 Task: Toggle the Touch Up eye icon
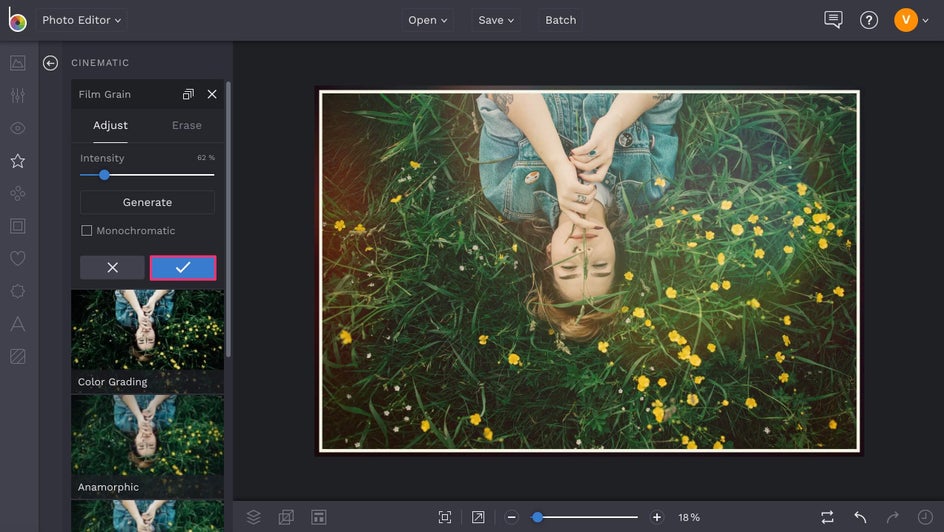[x=17, y=128]
